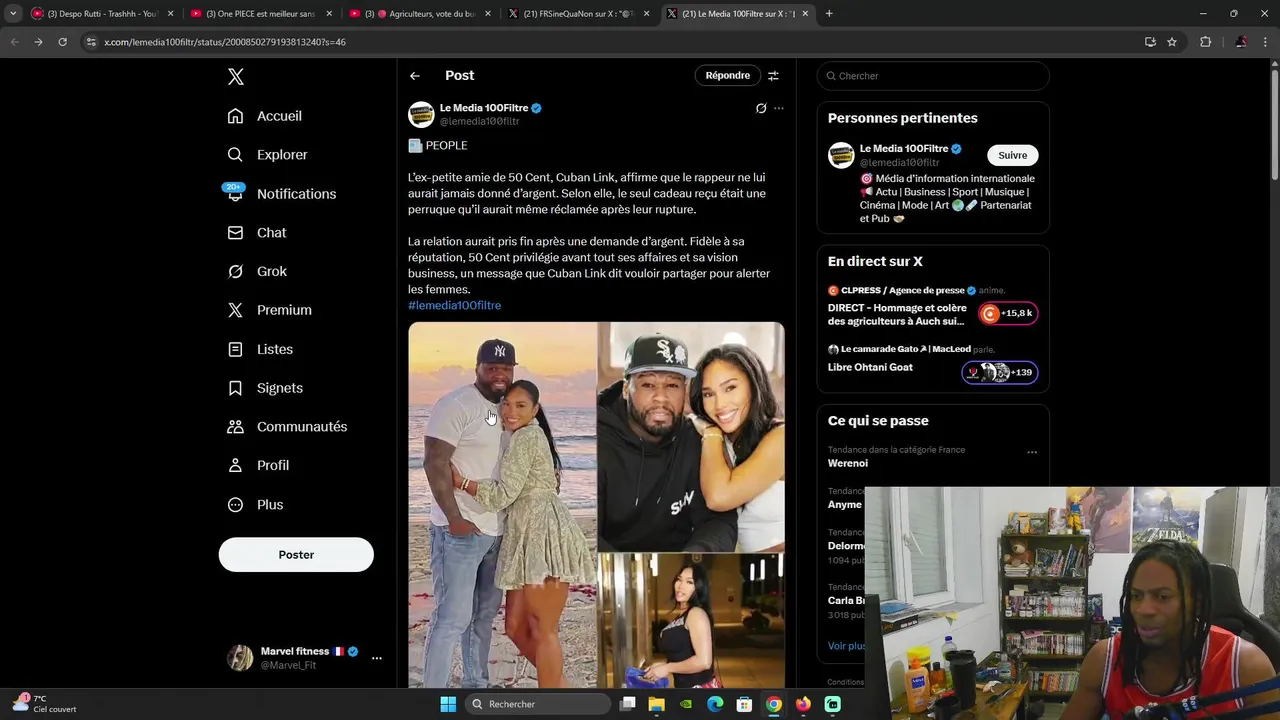The width and height of the screenshot is (1280, 720).
Task: Open the Chrome three-dot menu
Action: click(1266, 42)
